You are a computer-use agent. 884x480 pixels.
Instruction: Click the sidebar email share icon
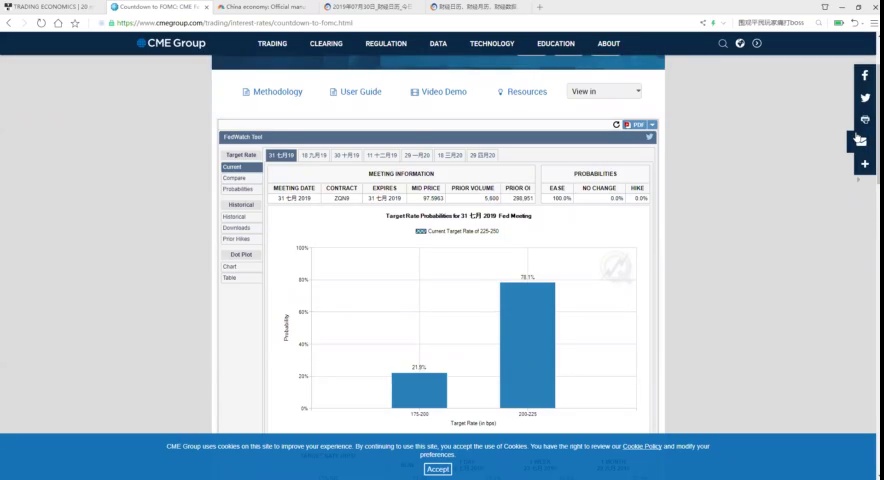click(x=861, y=142)
